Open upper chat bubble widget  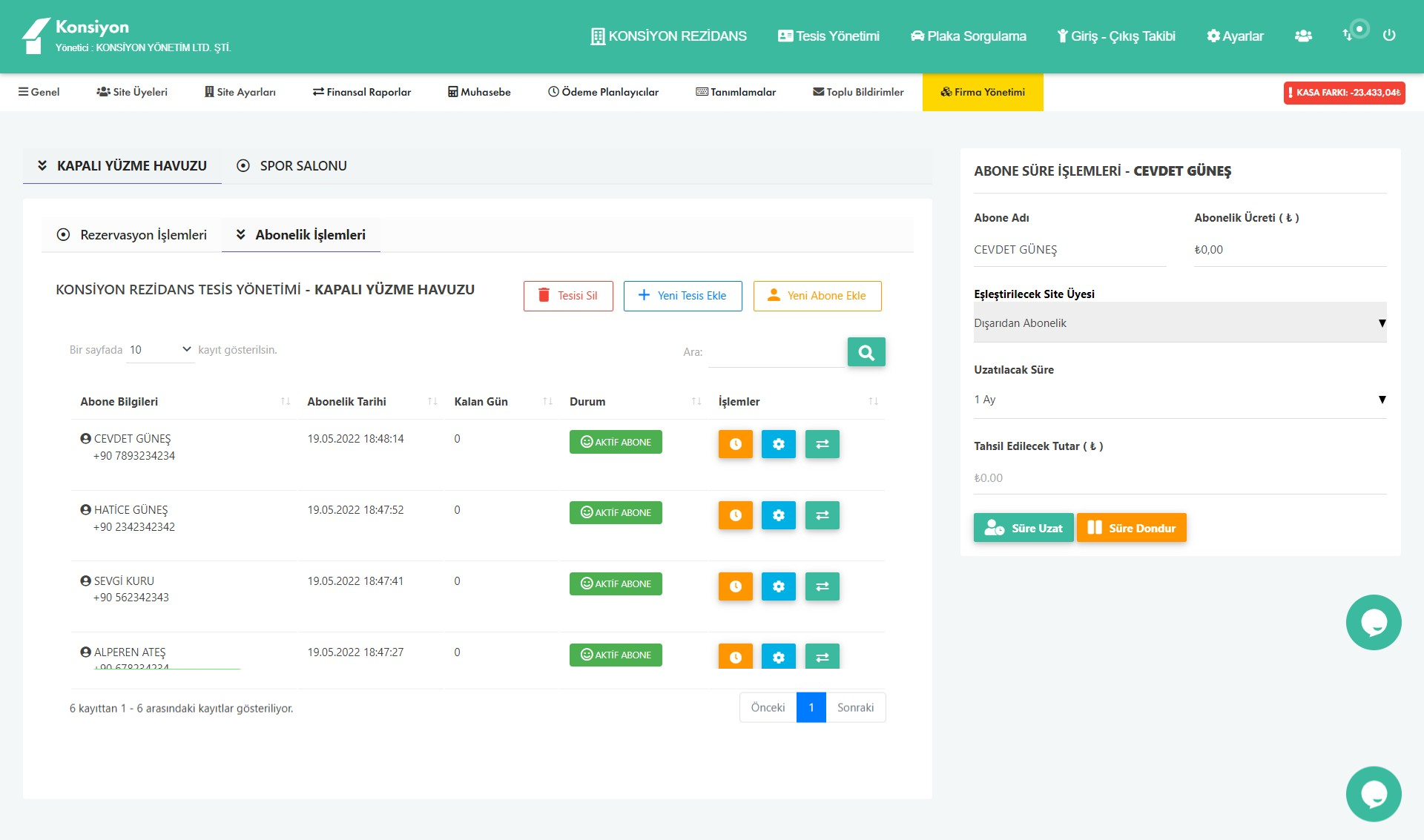(1373, 623)
